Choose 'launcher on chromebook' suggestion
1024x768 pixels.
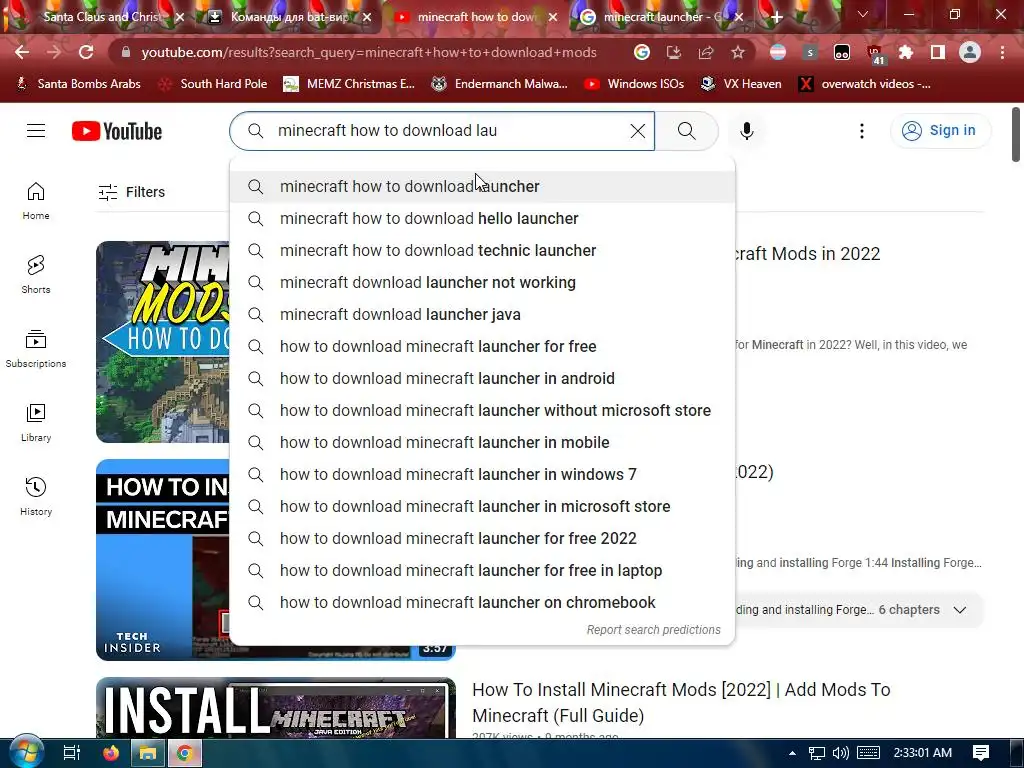coord(482,602)
